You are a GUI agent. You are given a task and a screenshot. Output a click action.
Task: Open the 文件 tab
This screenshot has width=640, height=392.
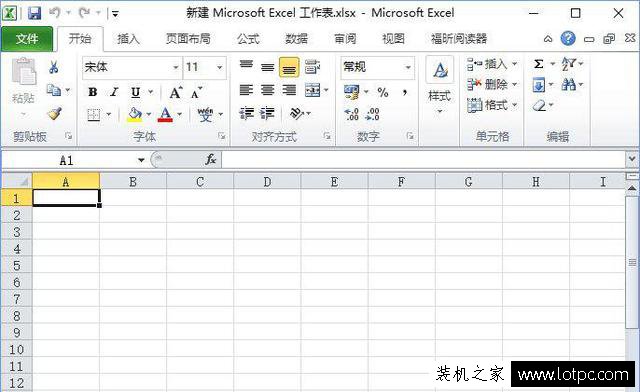point(27,39)
